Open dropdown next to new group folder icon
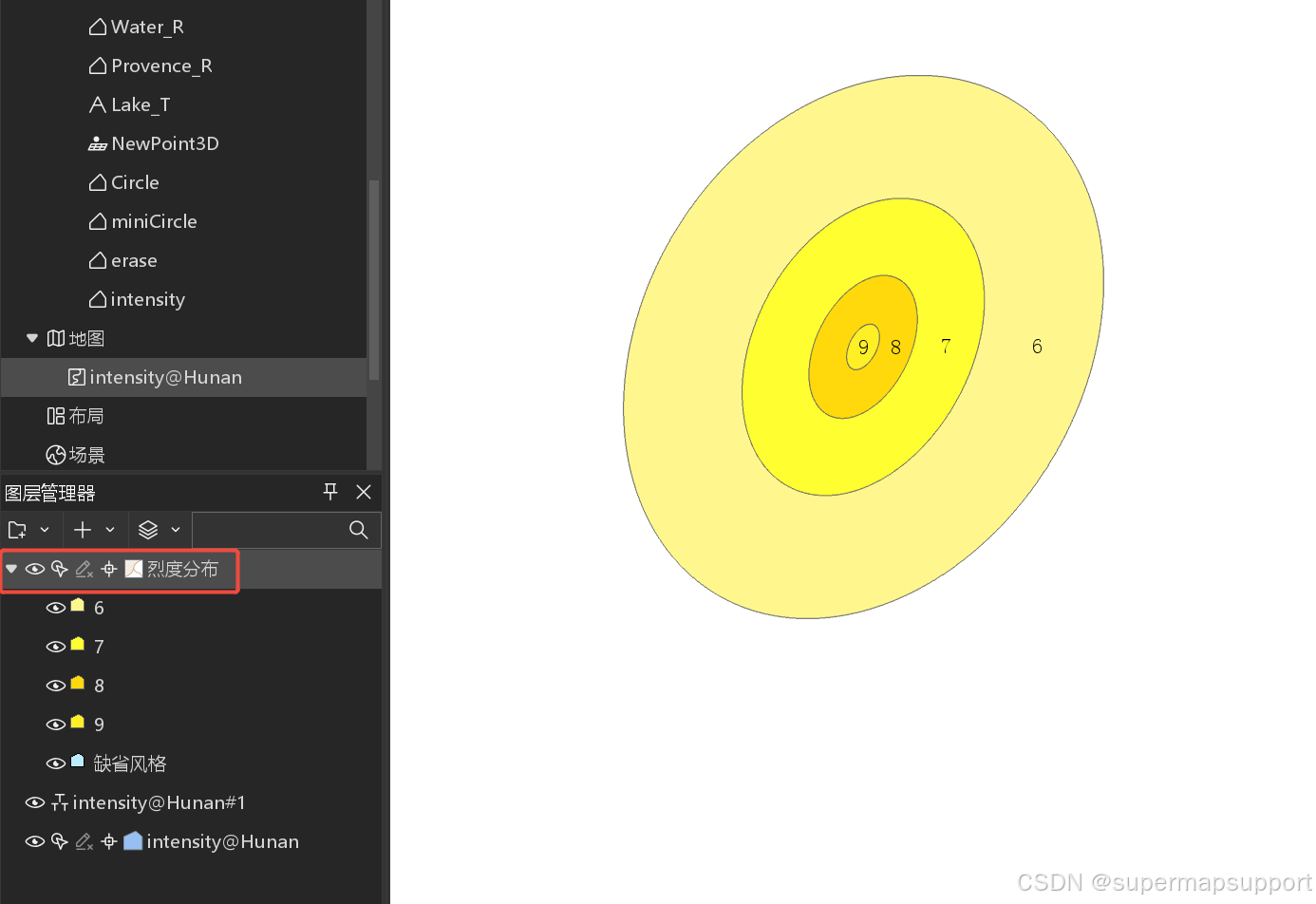Screen dimensions: 1316x904 [45, 530]
